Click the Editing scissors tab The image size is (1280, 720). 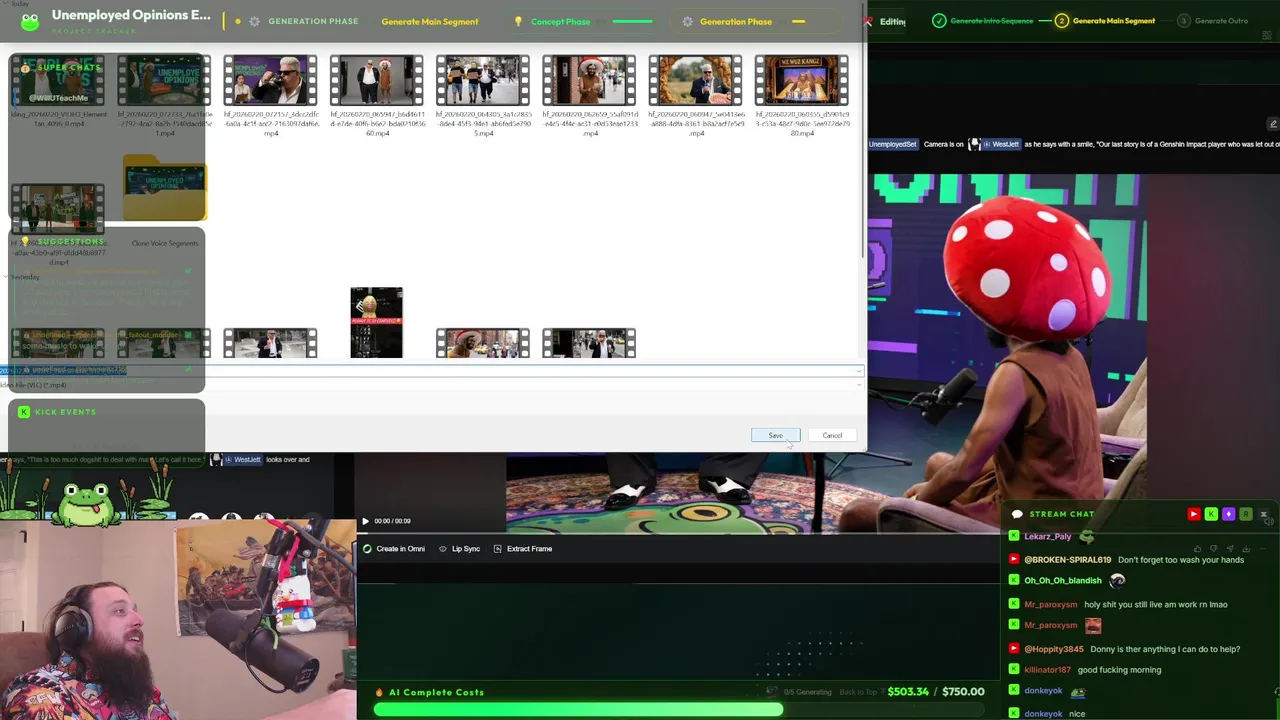886,21
